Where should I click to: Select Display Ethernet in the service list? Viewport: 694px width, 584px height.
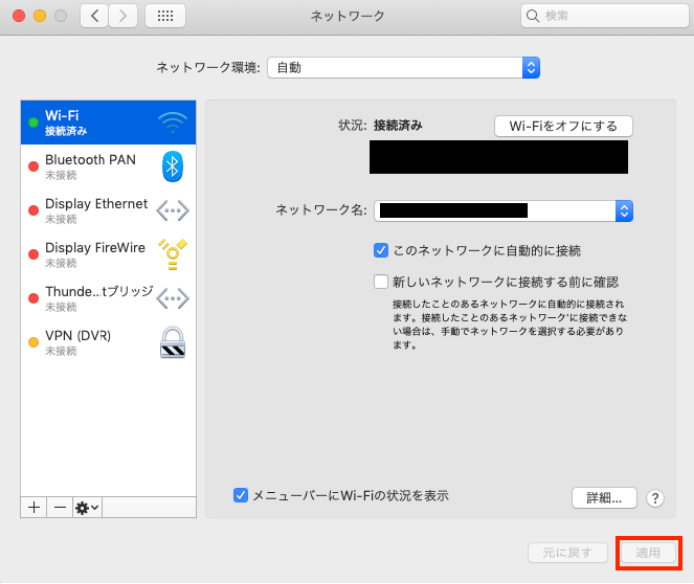point(108,210)
